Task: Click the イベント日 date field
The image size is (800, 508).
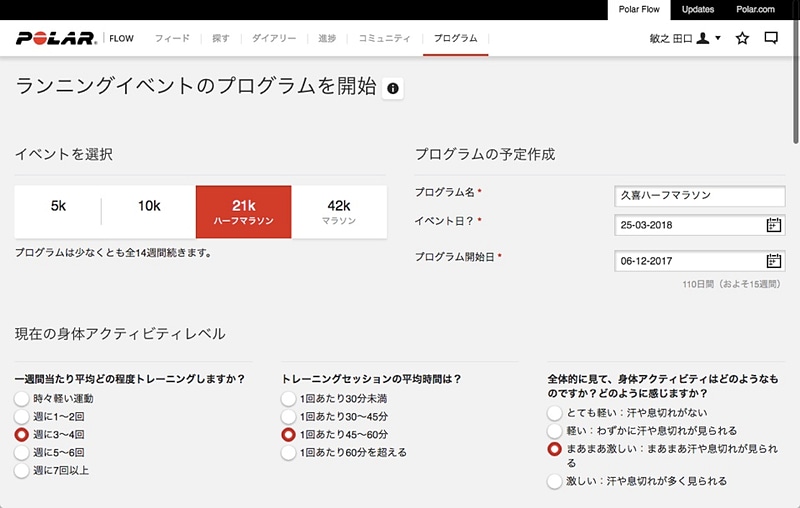Action: tap(699, 225)
